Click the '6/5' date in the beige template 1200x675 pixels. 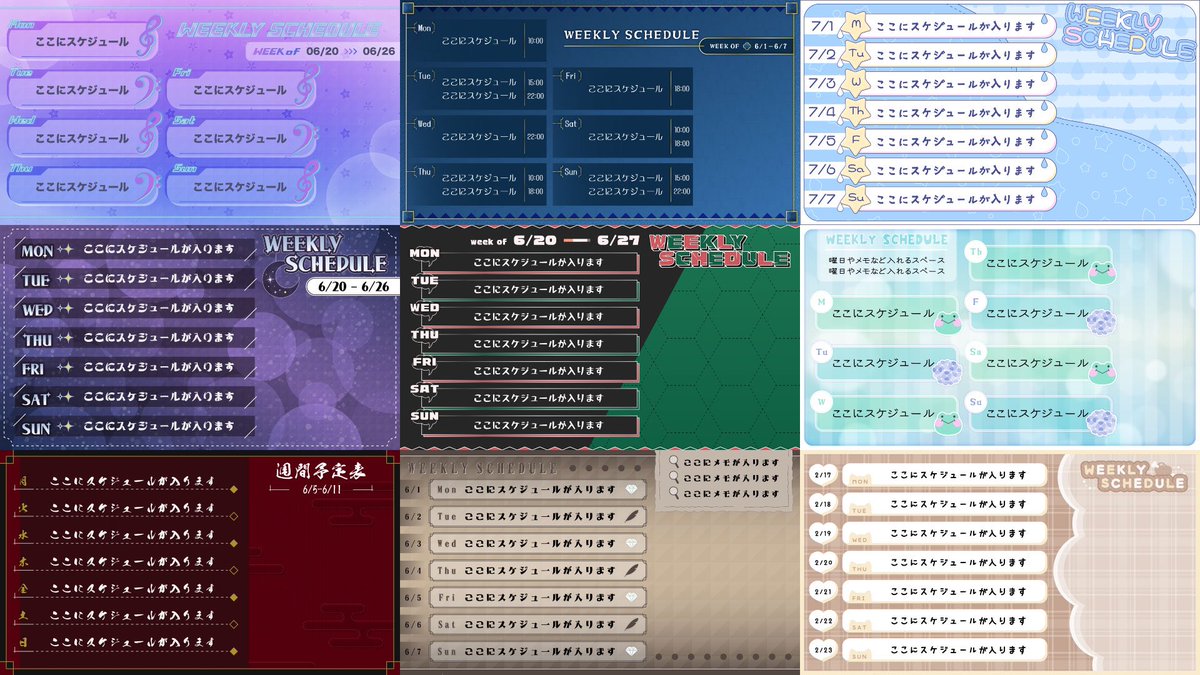[x=413, y=597]
